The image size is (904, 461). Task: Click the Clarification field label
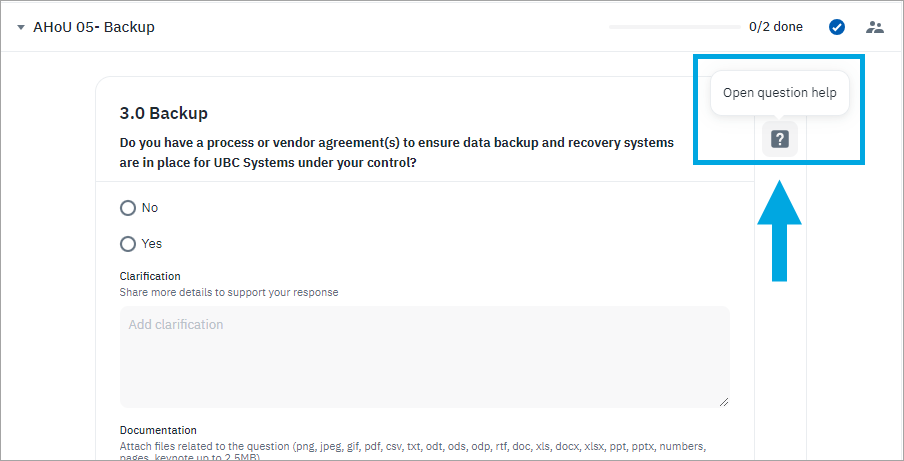[x=150, y=276]
